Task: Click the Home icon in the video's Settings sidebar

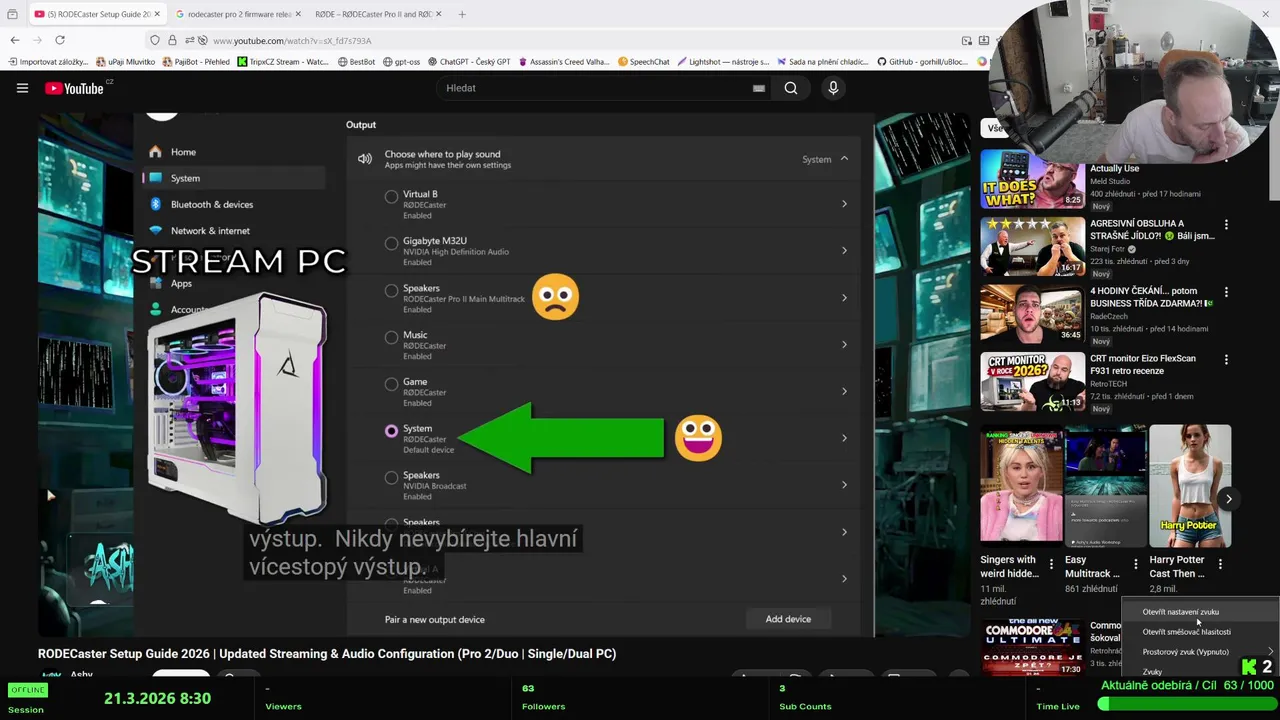Action: pyautogui.click(x=155, y=152)
